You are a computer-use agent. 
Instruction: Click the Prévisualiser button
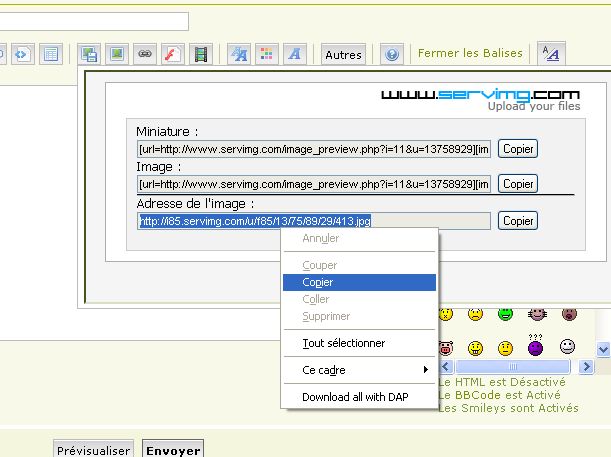click(x=94, y=450)
